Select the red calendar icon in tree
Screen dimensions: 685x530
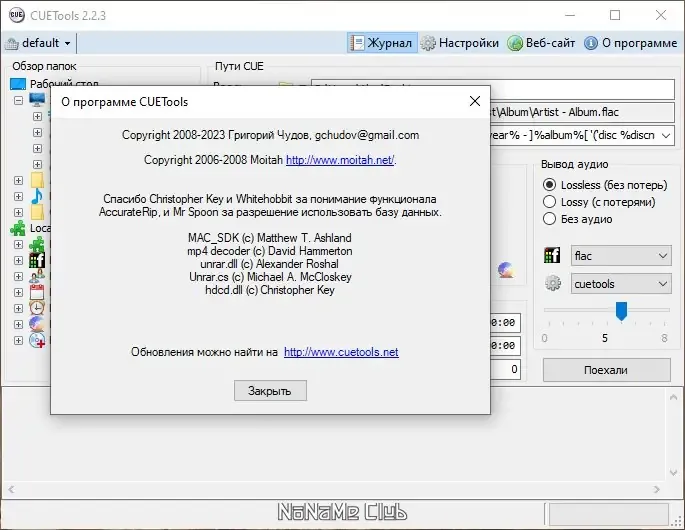pos(37,292)
